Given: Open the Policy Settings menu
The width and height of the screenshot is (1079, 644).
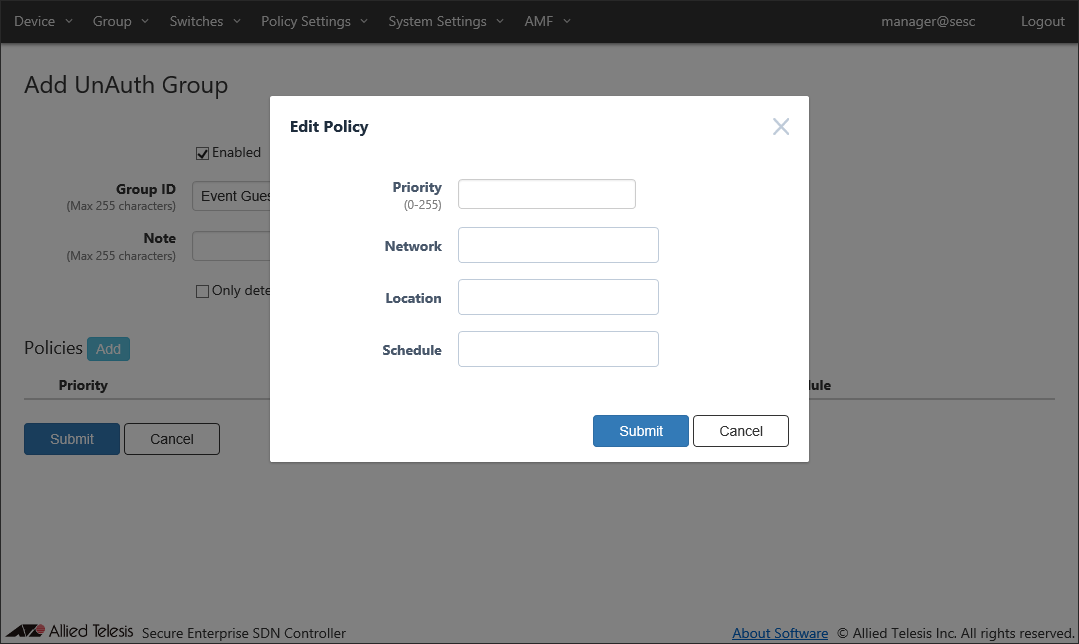Looking at the screenshot, I should (x=314, y=21).
